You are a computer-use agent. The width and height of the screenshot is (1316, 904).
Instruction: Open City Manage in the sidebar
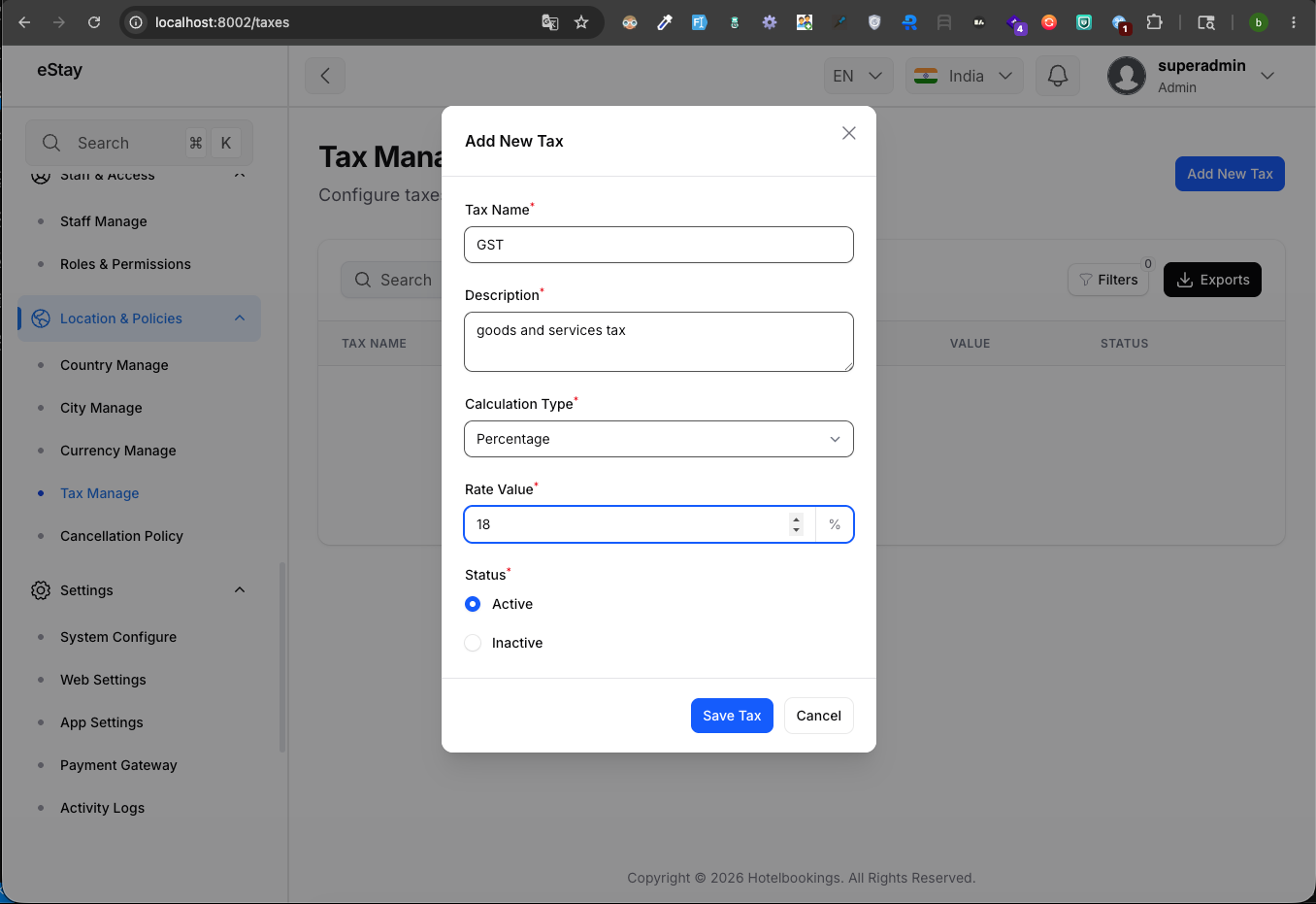tap(101, 408)
